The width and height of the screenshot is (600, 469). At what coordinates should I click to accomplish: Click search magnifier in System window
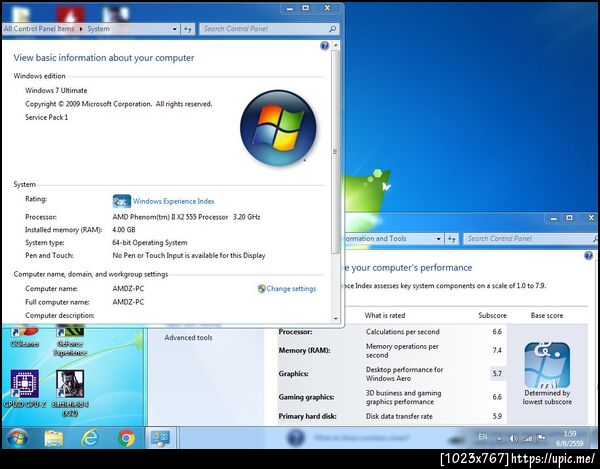click(332, 29)
